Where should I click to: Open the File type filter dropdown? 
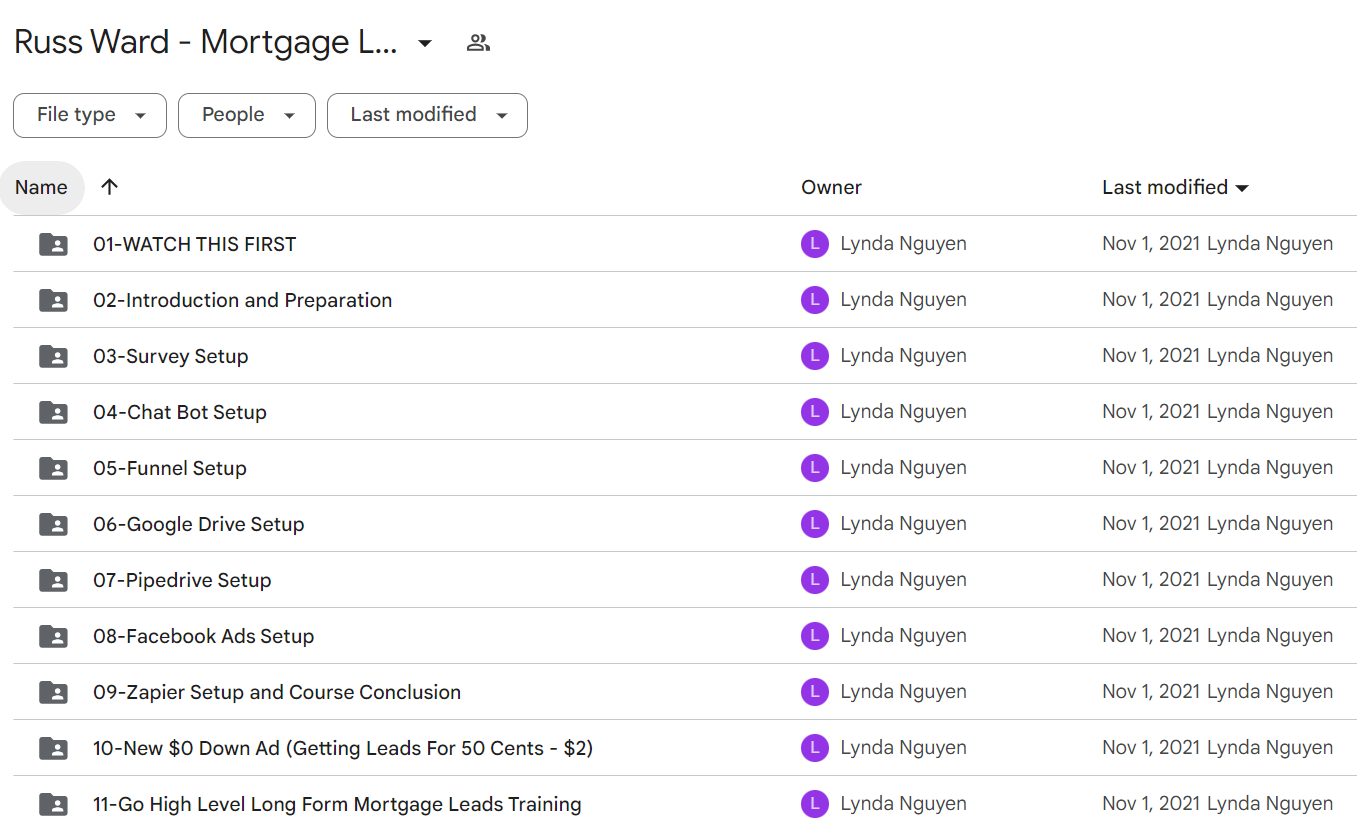click(90, 115)
